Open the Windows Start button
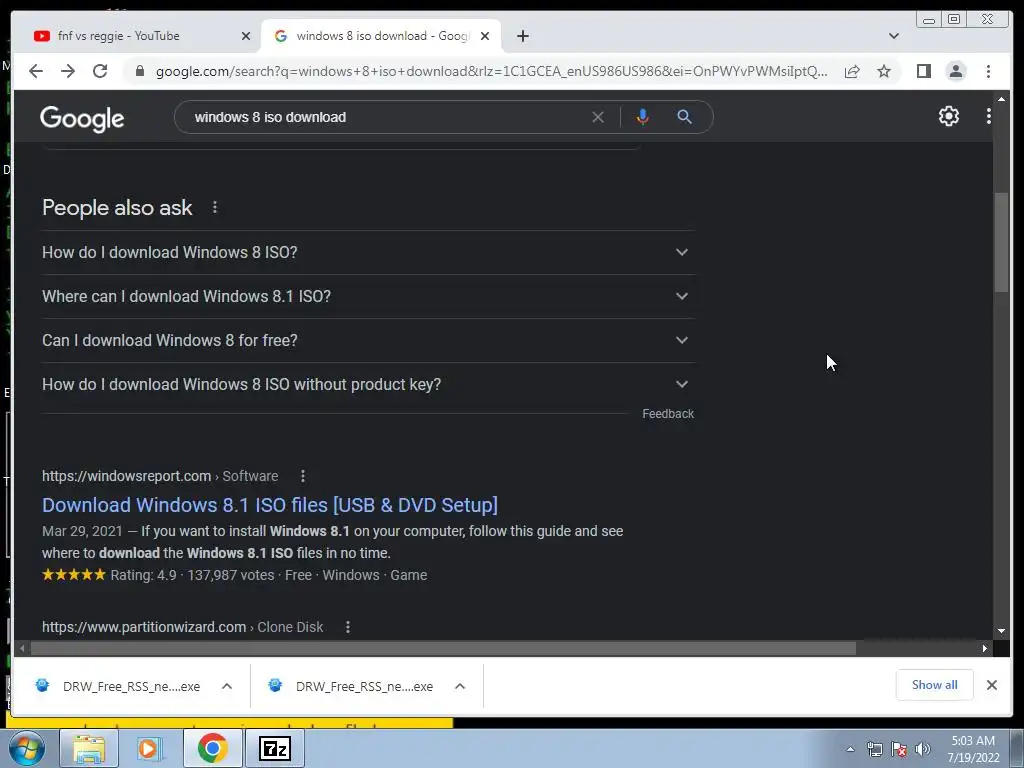Viewport: 1024px width, 768px height. (x=27, y=749)
